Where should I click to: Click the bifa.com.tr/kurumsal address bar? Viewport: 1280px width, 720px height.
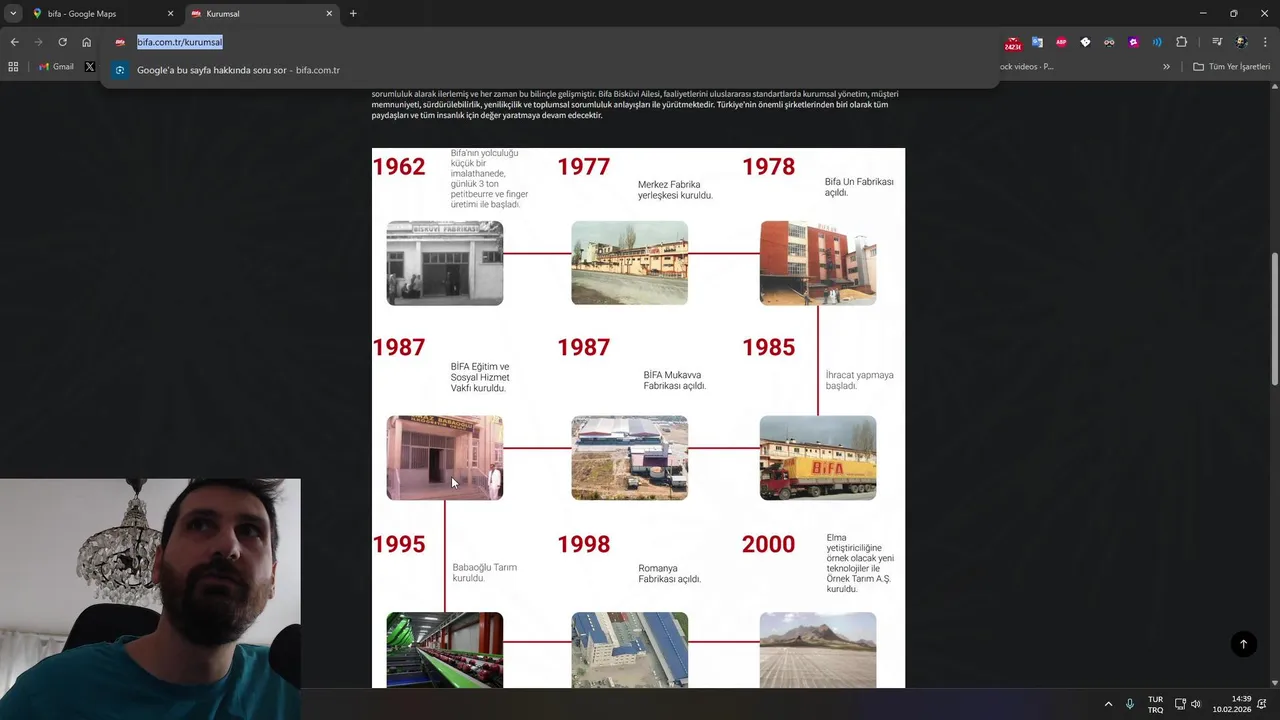point(550,42)
